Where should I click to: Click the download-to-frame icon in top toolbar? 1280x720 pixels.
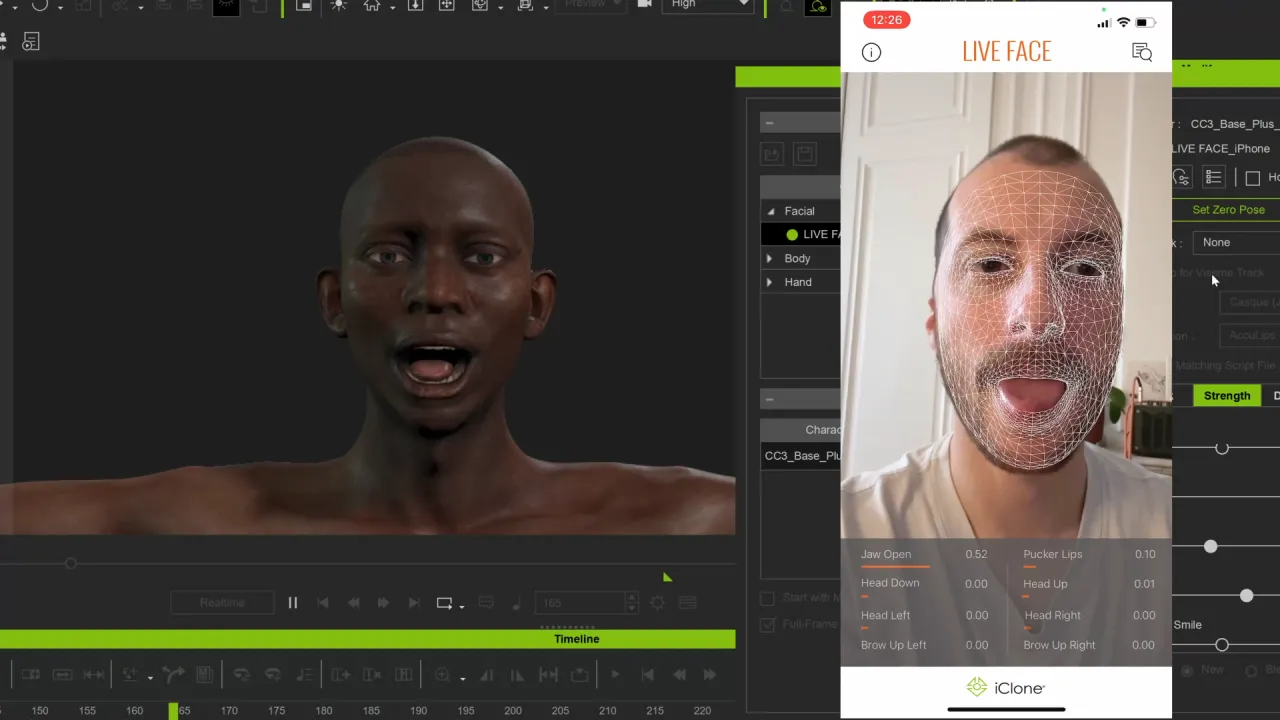coord(415,5)
